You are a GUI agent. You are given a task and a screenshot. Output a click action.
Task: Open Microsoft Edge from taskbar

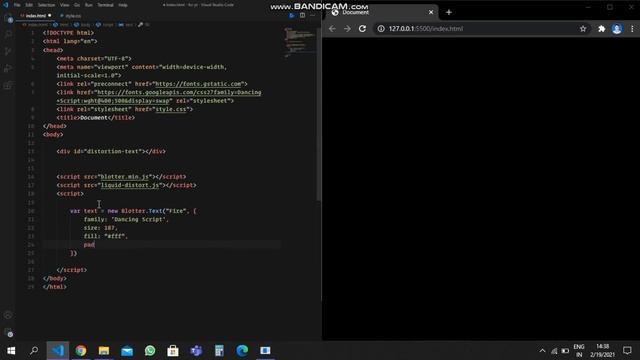[242, 350]
